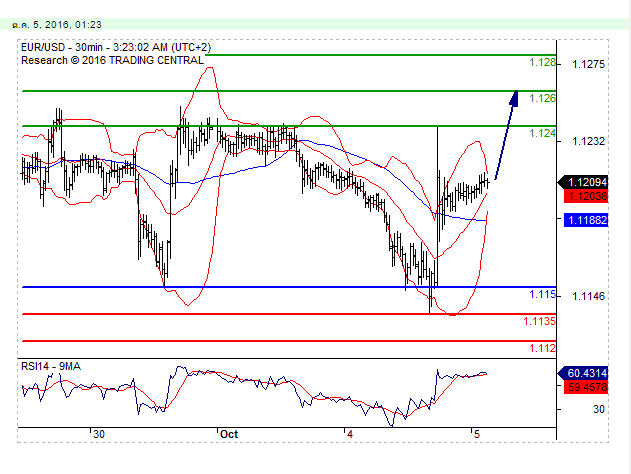Screen dimensions: 631x474
Task: Click the green 1.126 resistance label
Action: coord(542,98)
